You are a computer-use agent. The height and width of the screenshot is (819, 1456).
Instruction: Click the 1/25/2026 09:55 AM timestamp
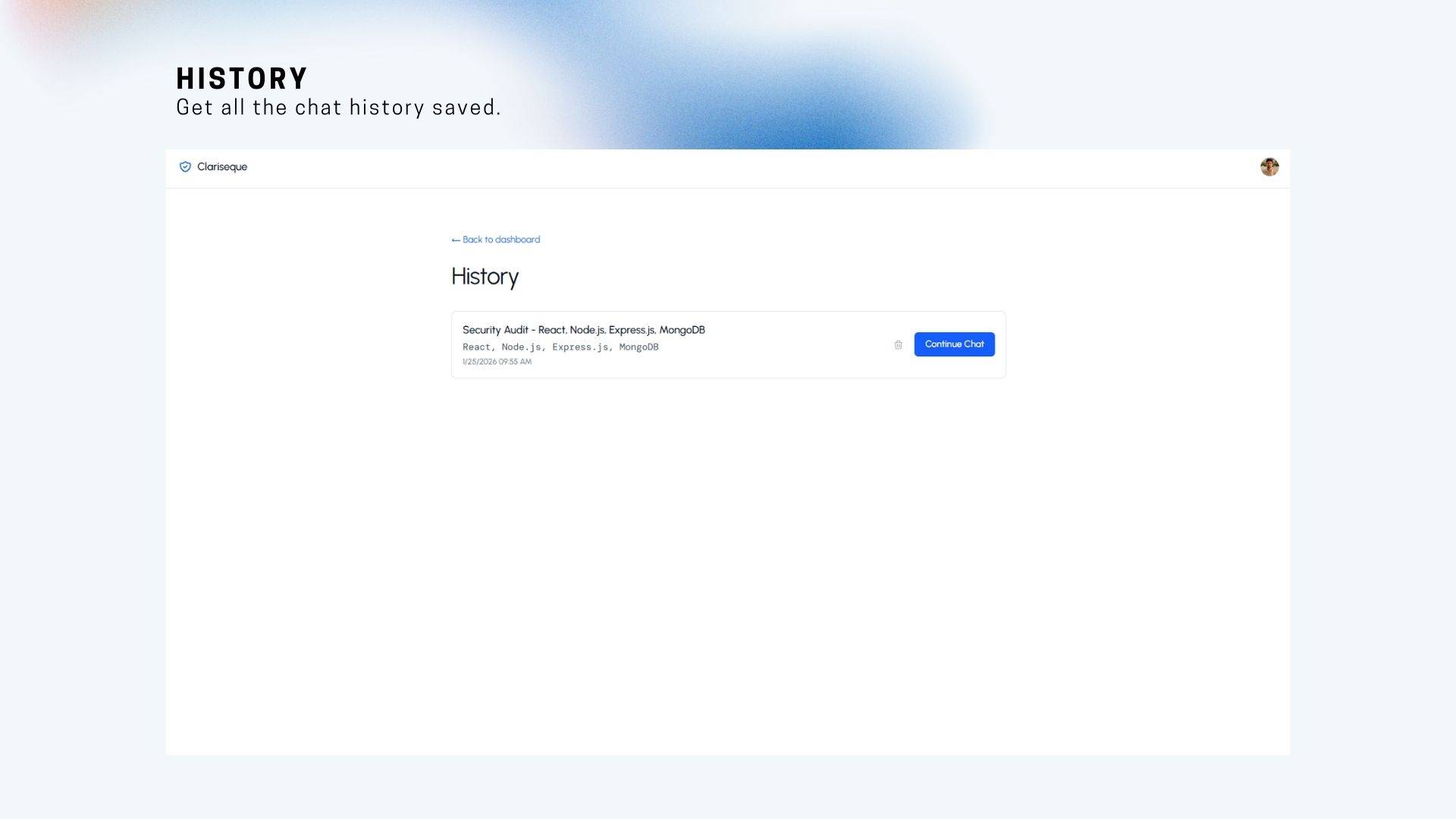pos(497,362)
